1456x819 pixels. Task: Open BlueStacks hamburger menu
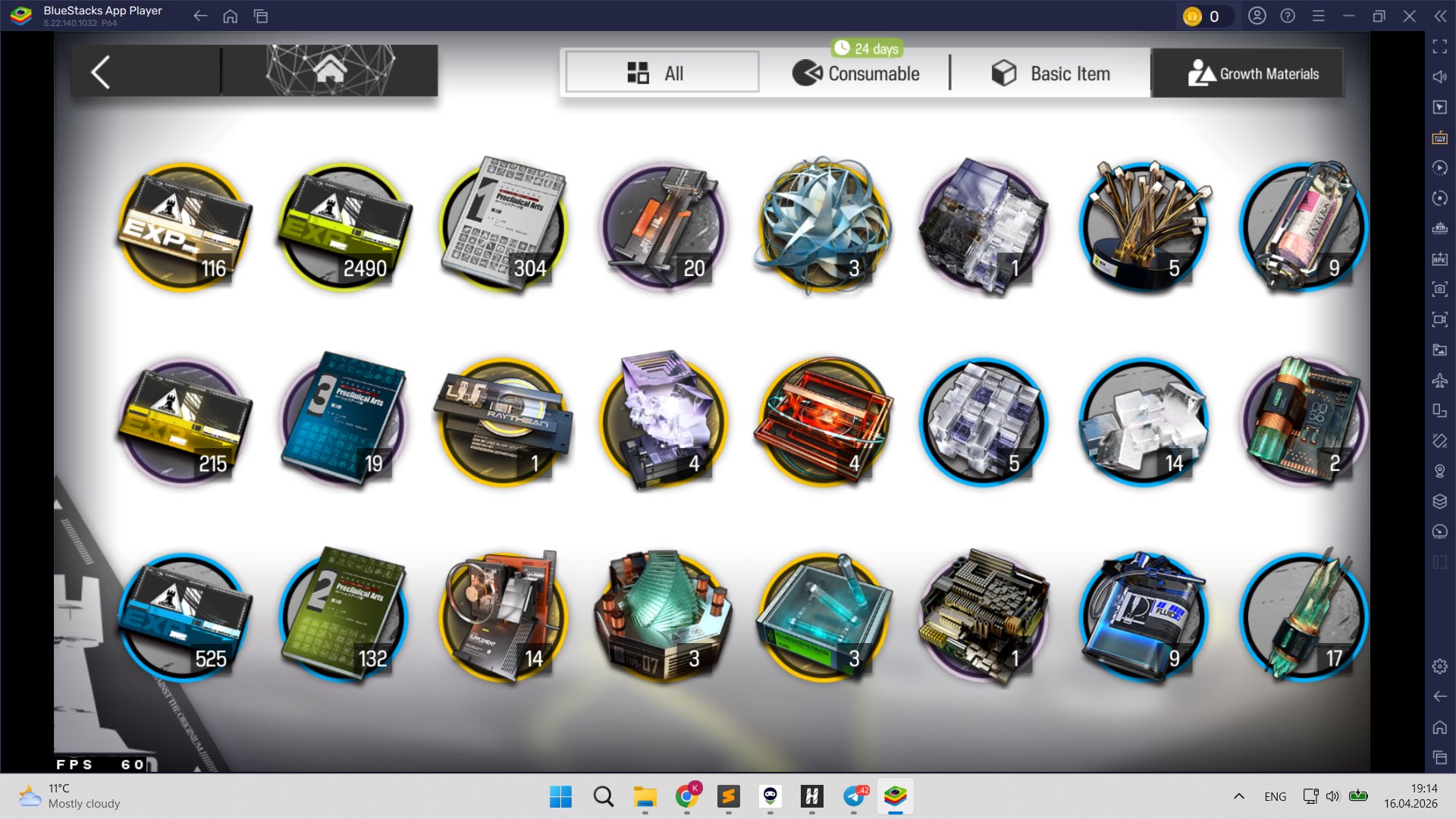[x=1318, y=16]
